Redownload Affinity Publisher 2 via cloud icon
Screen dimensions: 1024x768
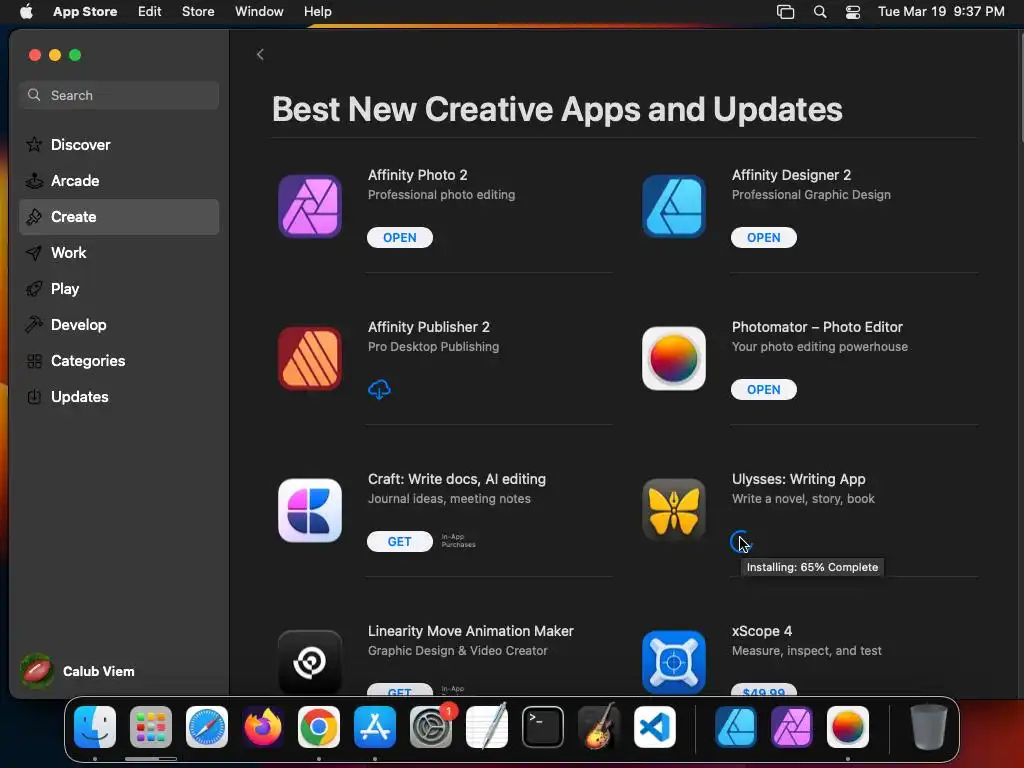(x=379, y=390)
